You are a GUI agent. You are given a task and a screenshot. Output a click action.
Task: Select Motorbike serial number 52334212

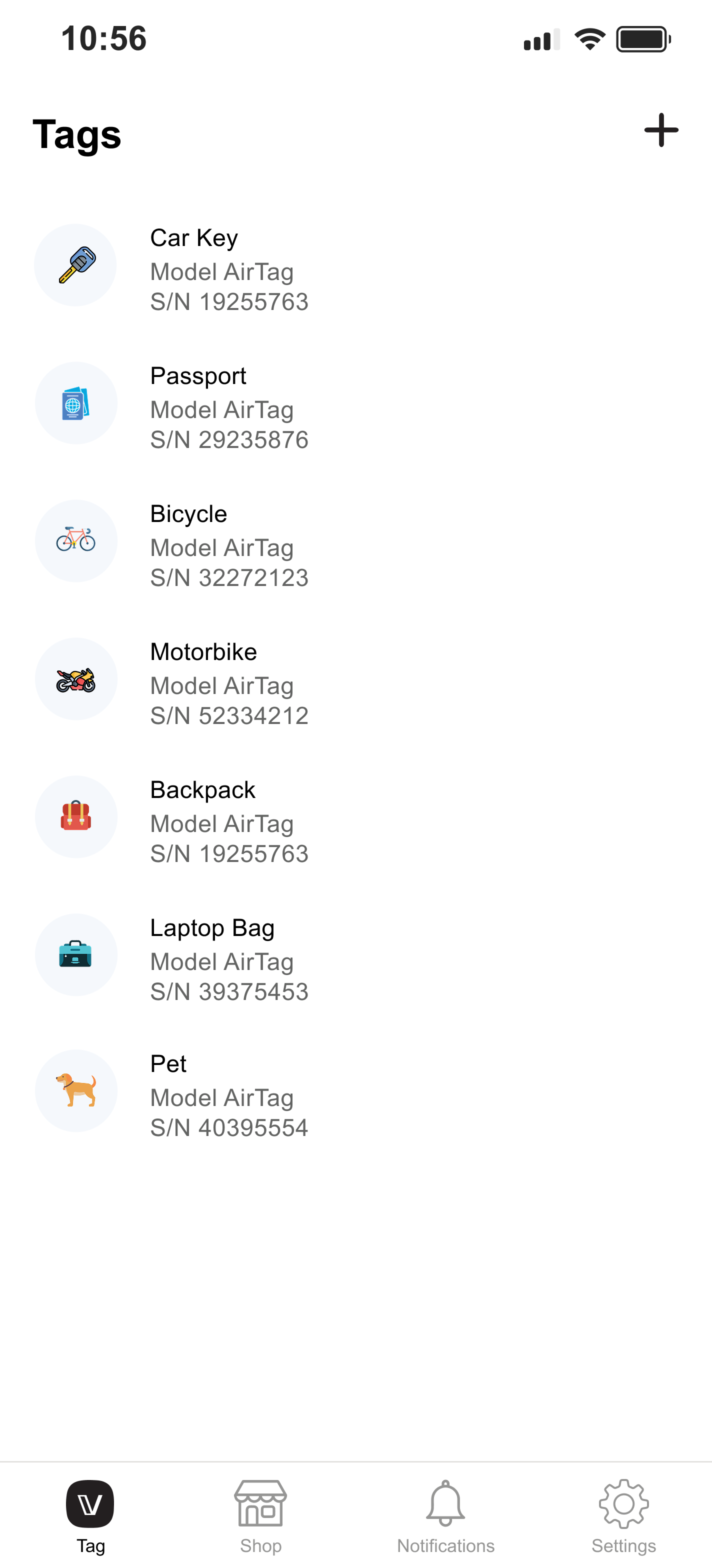(x=229, y=716)
